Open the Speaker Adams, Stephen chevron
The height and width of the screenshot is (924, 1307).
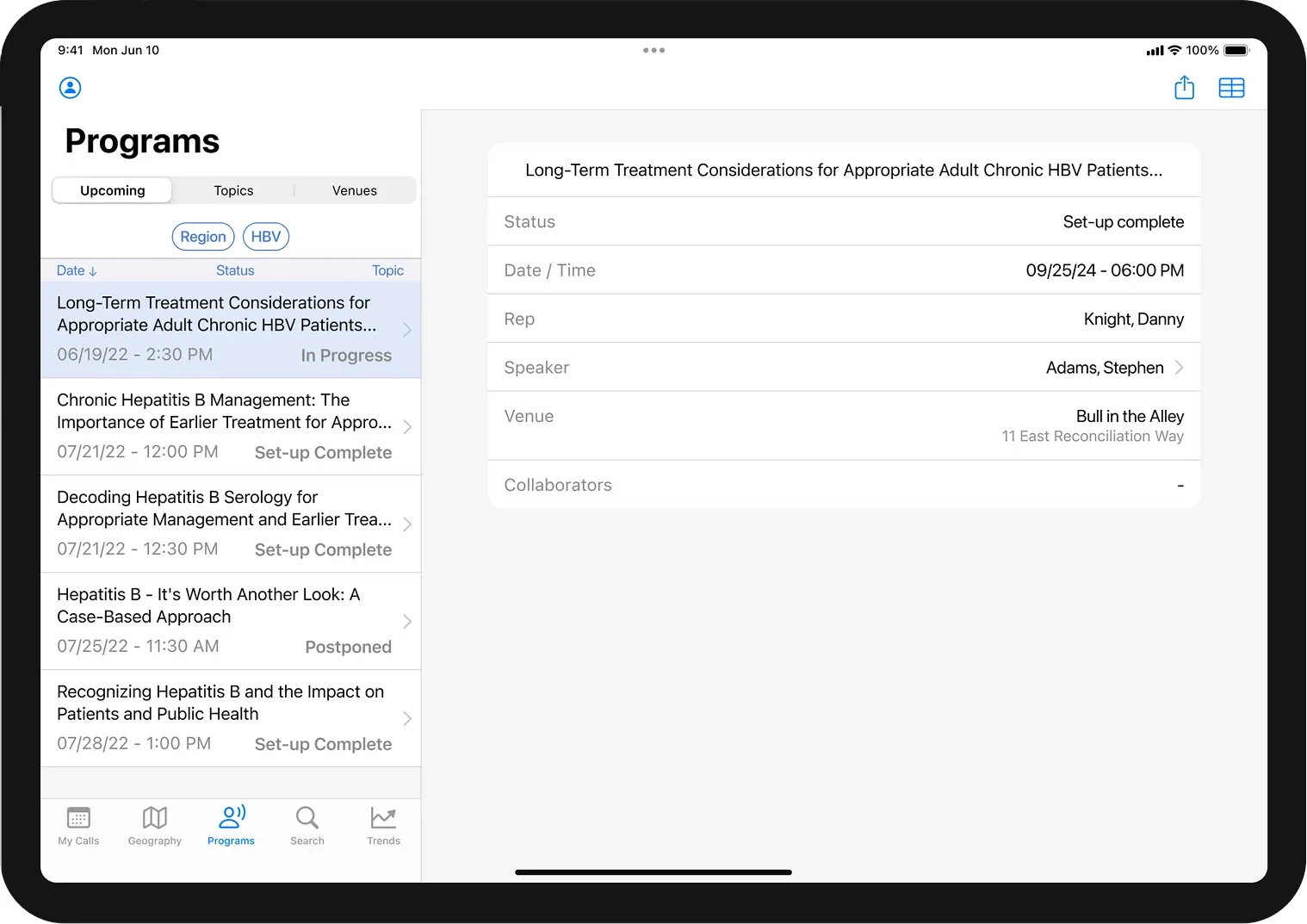click(1179, 368)
